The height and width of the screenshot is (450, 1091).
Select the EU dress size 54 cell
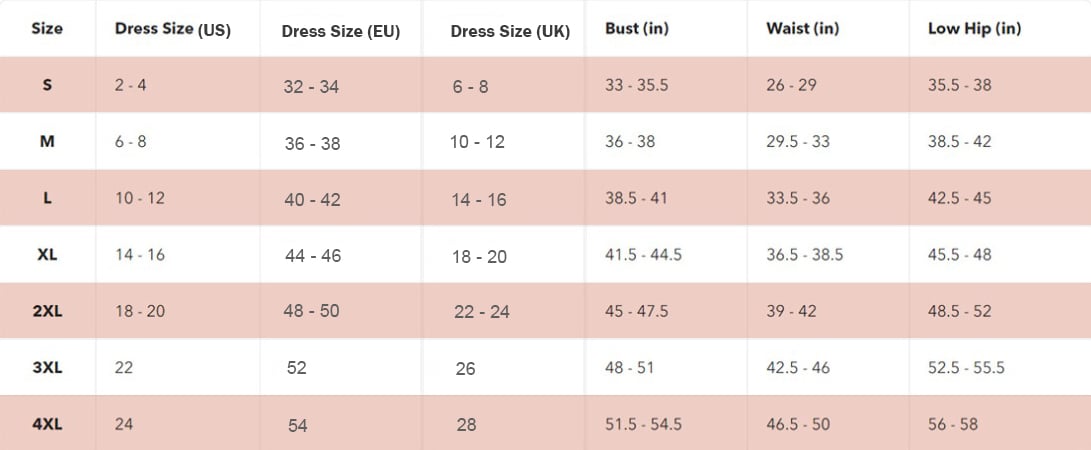click(298, 426)
